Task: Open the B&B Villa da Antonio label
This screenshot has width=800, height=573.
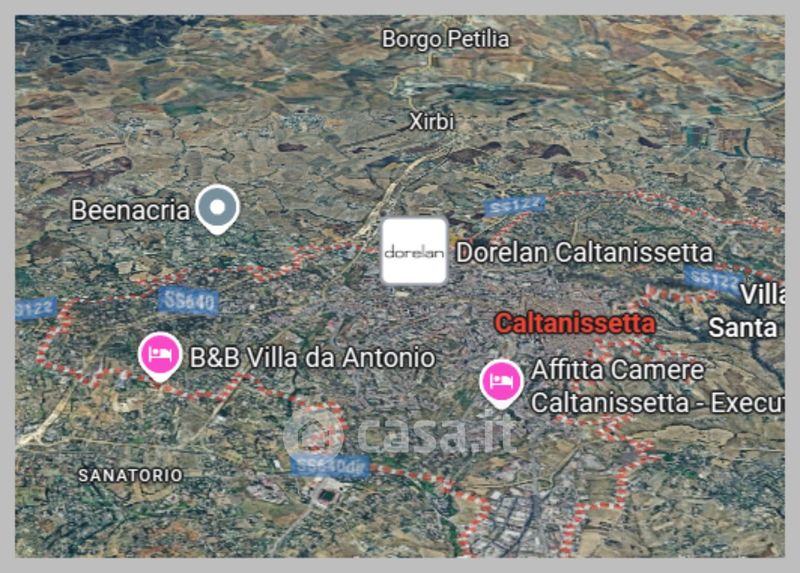Action: tap(313, 357)
